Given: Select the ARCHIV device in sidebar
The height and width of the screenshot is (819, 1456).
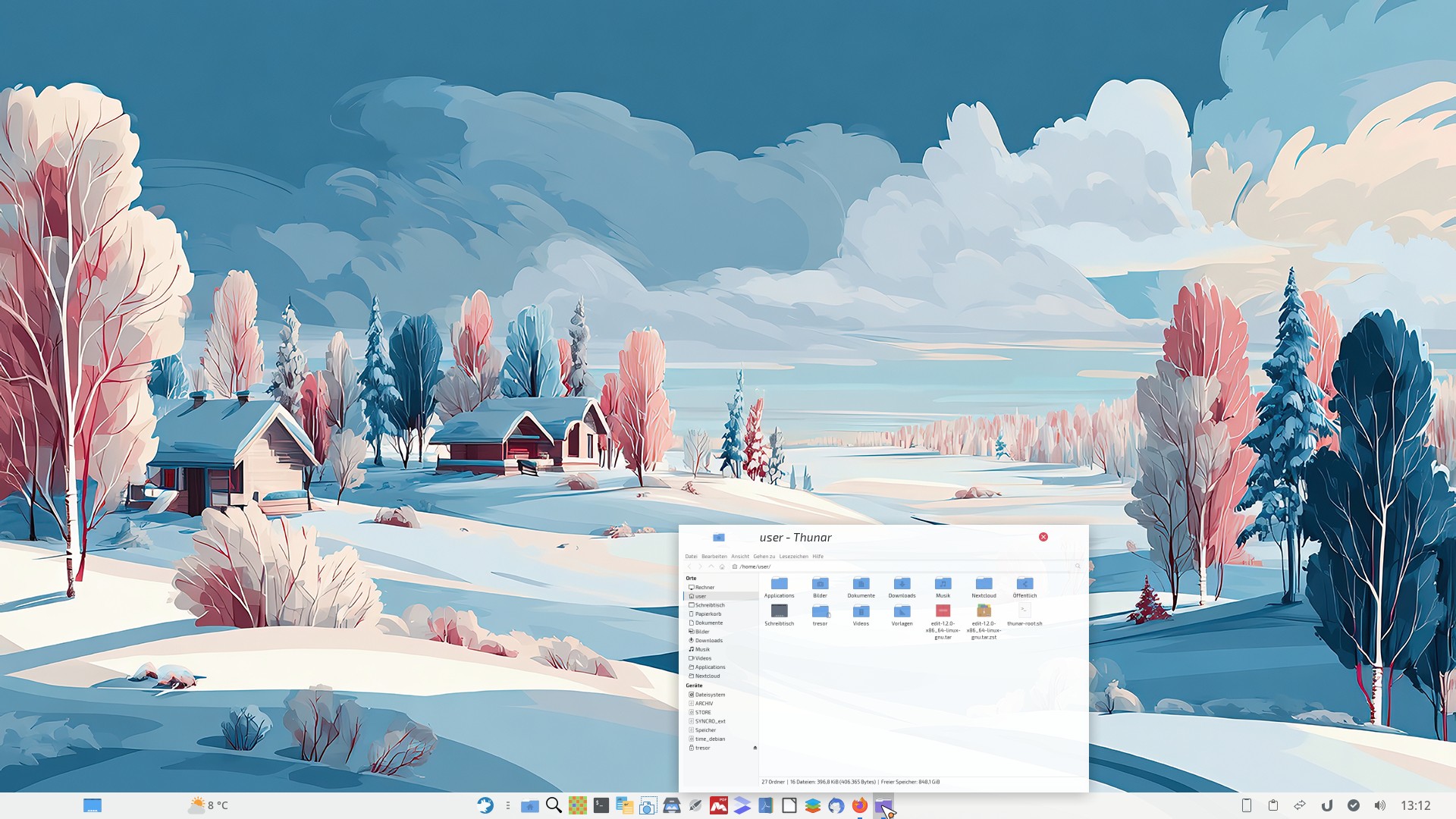Looking at the screenshot, I should click(x=704, y=703).
